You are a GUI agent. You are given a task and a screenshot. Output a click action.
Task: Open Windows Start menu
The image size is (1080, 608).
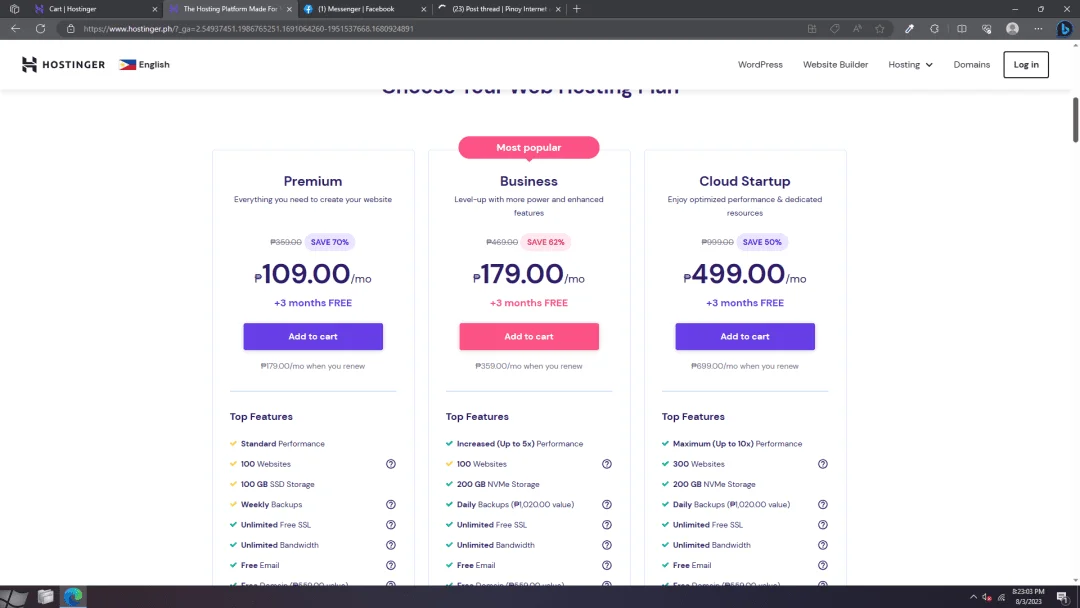[14, 597]
